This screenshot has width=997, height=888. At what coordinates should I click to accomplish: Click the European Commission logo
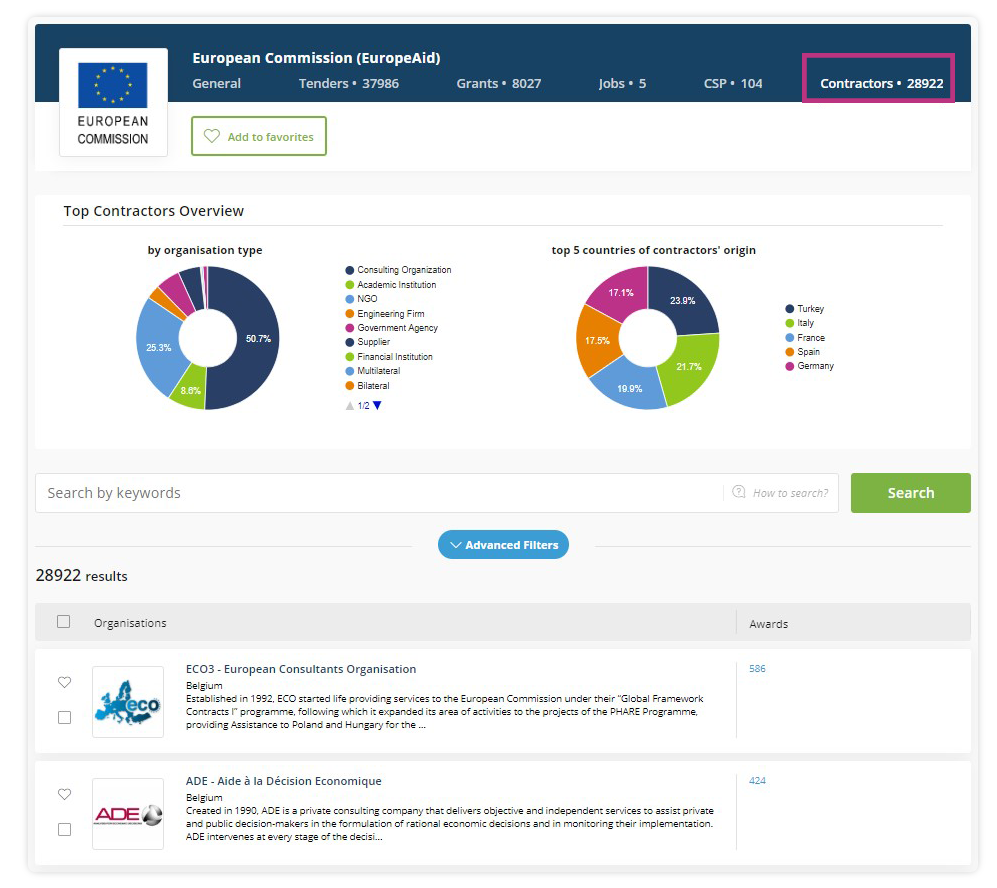pos(113,102)
